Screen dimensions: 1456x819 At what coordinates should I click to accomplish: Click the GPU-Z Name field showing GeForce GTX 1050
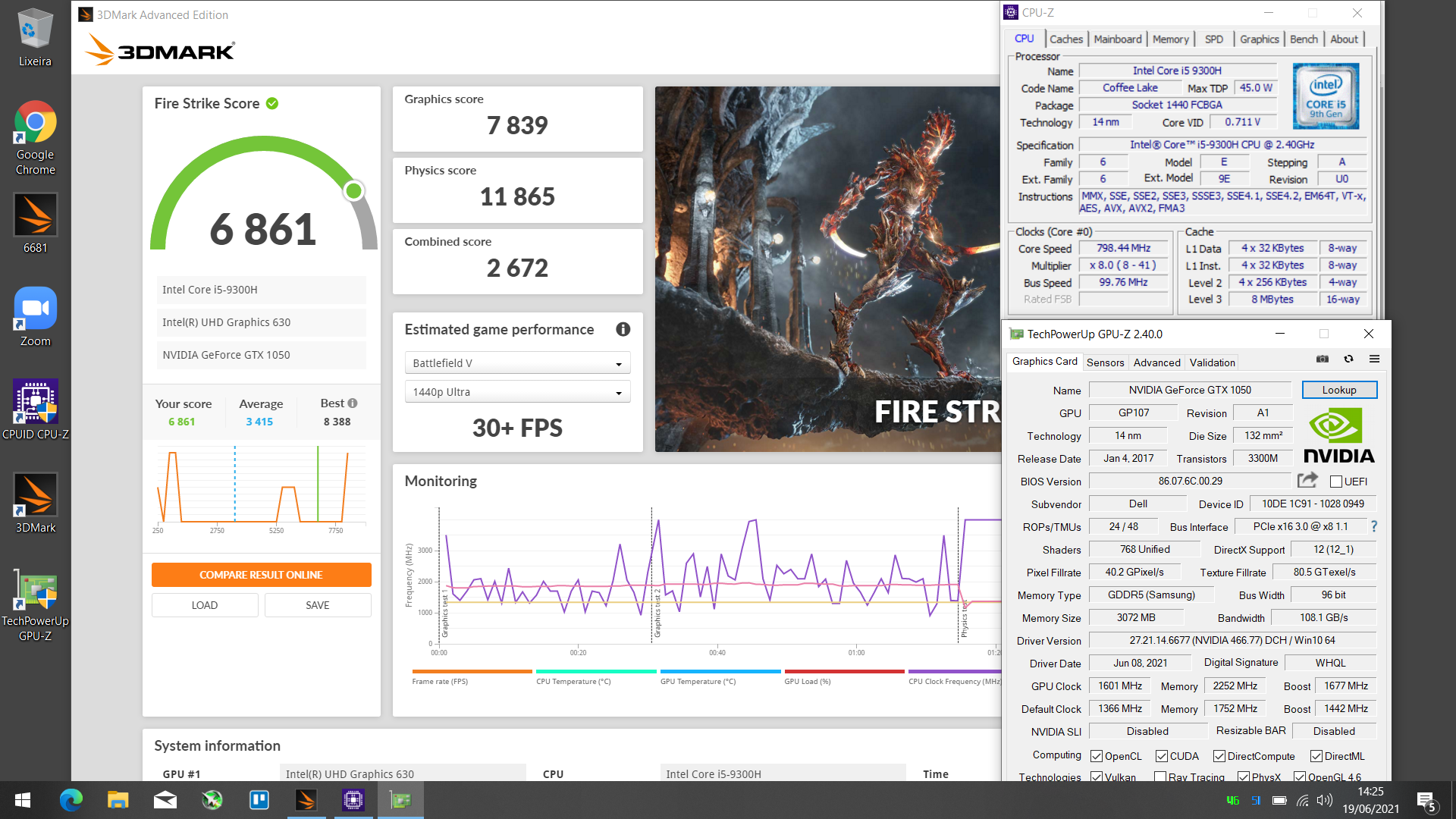1190,390
